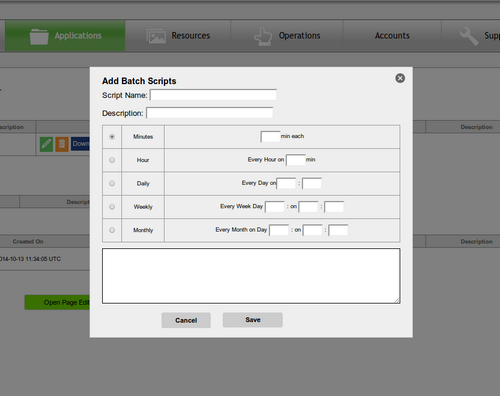Open the Resources tab
This screenshot has width=500, height=396.
click(178, 36)
